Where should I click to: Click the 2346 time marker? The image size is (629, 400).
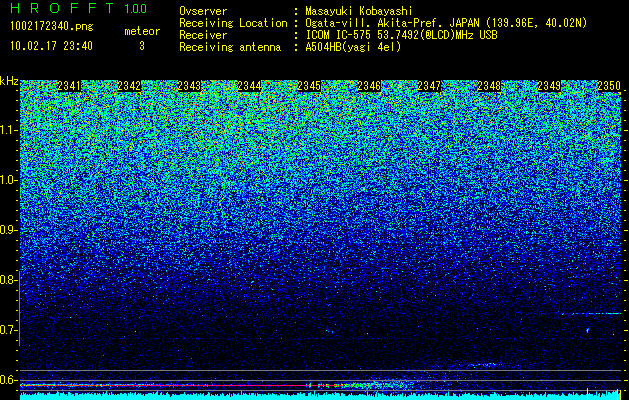click(369, 86)
